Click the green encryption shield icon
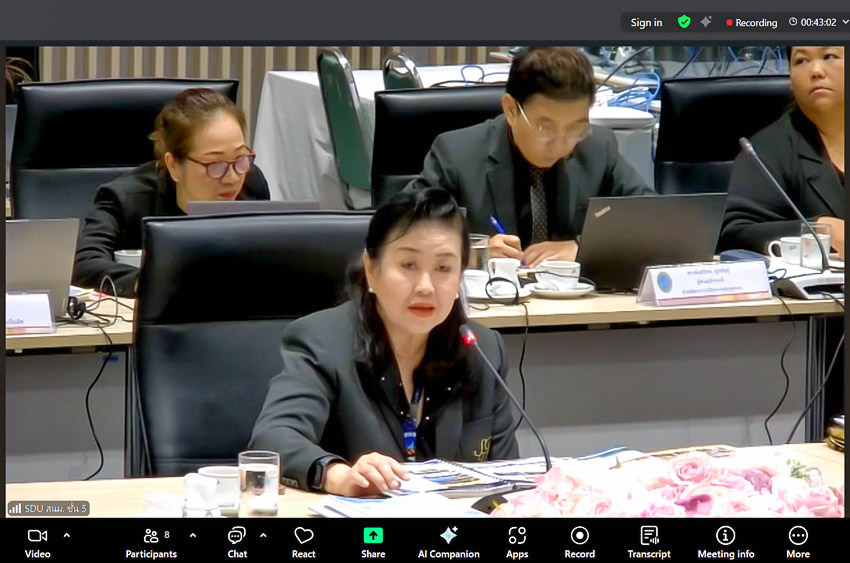 pyautogui.click(x=684, y=22)
